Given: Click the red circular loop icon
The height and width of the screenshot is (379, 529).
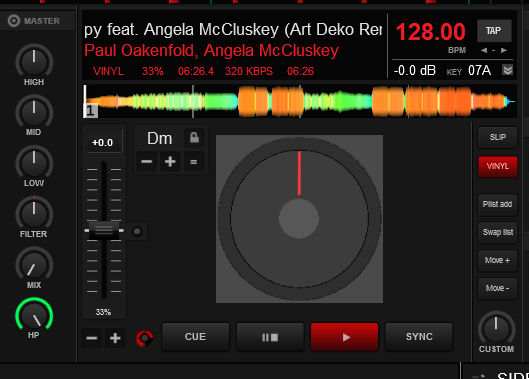Looking at the screenshot, I should pyautogui.click(x=144, y=338).
